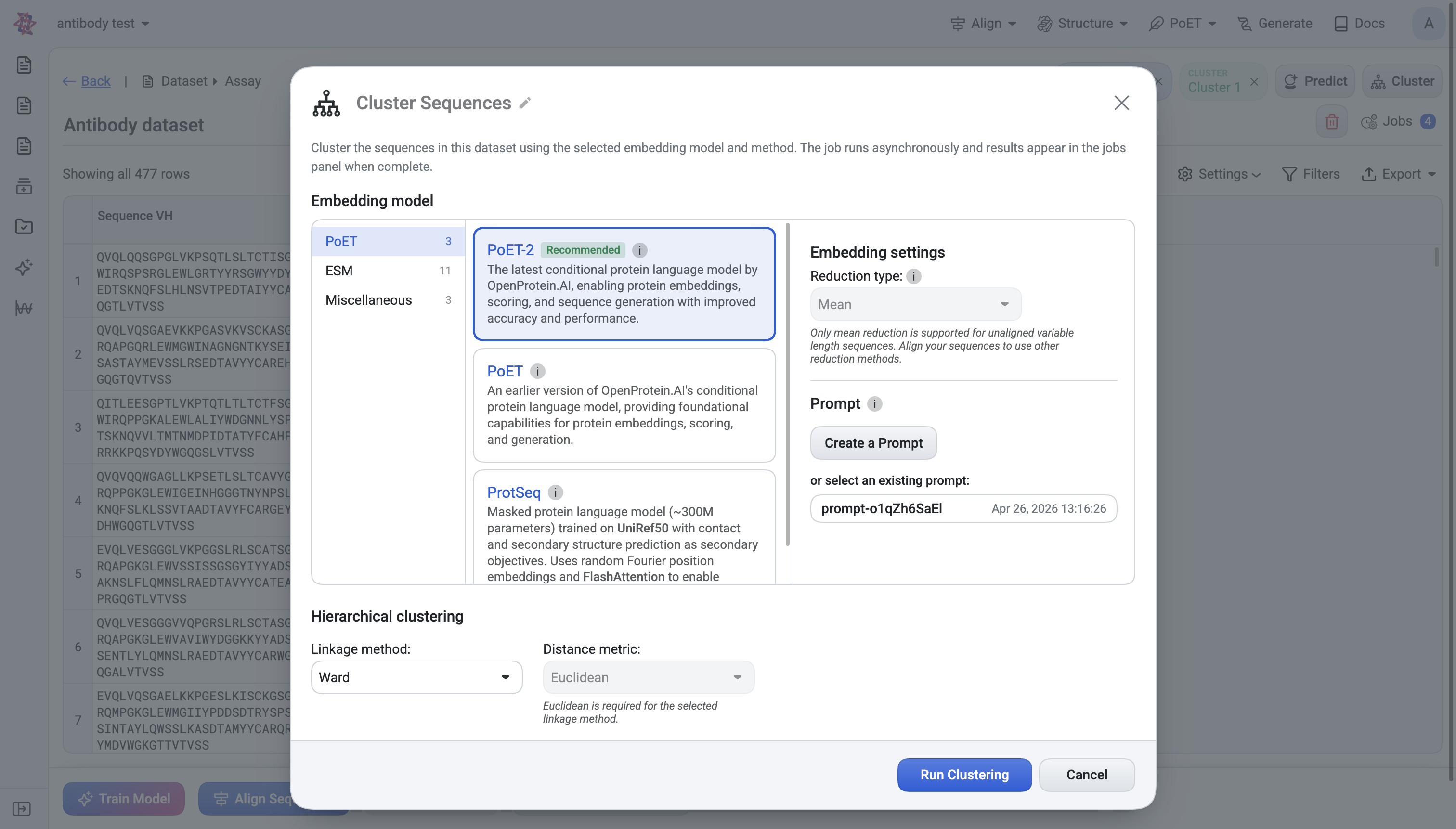Select the PoET-2 model card
This screenshot has width=1456, height=829.
(624, 284)
